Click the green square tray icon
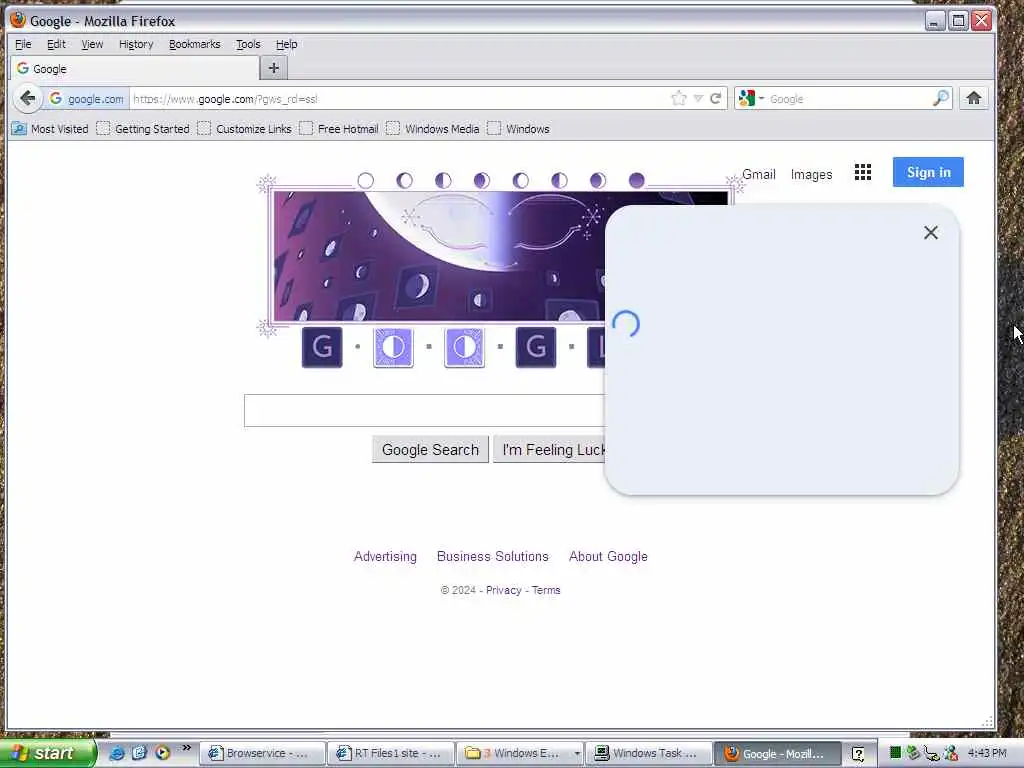Screen dimensions: 1024x768 click(x=895, y=753)
